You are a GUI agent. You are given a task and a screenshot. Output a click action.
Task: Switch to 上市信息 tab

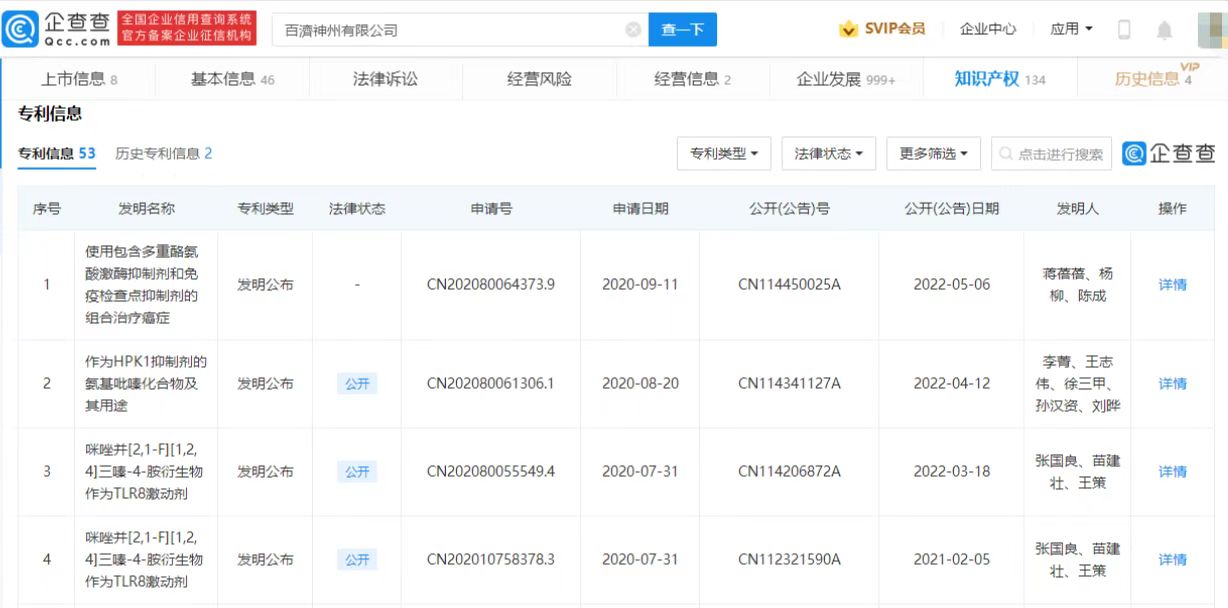click(79, 79)
